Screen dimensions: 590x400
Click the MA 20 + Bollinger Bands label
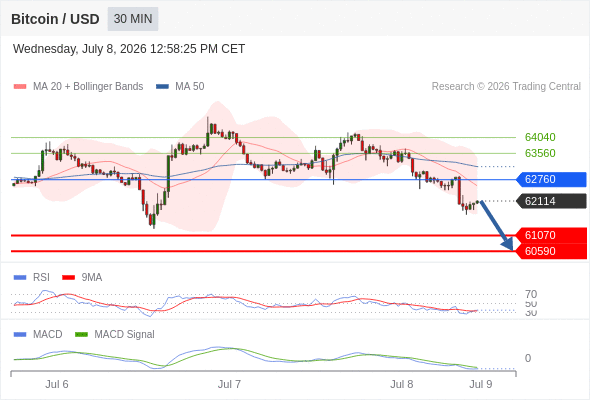[x=88, y=87]
